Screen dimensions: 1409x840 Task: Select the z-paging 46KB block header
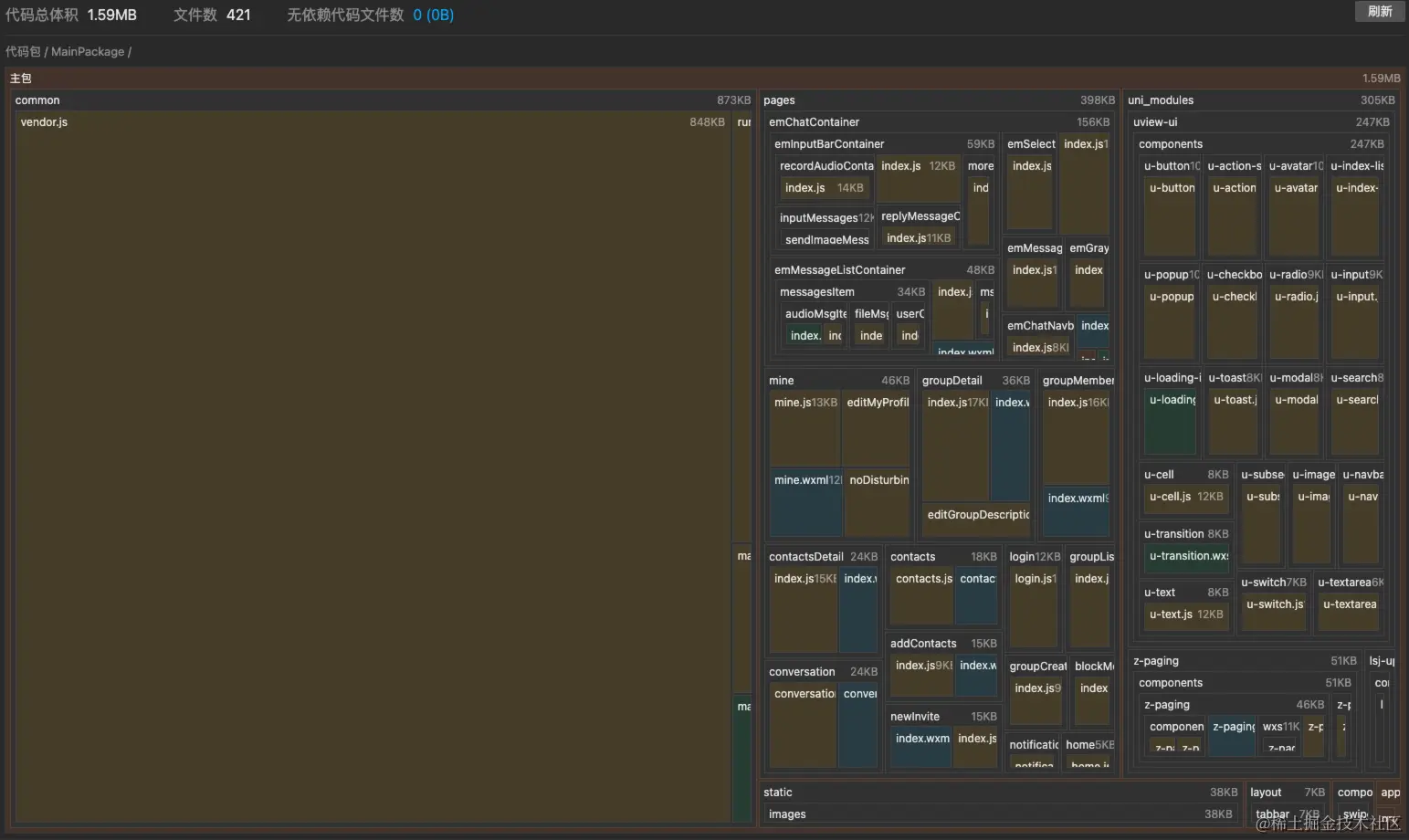pyautogui.click(x=1234, y=705)
